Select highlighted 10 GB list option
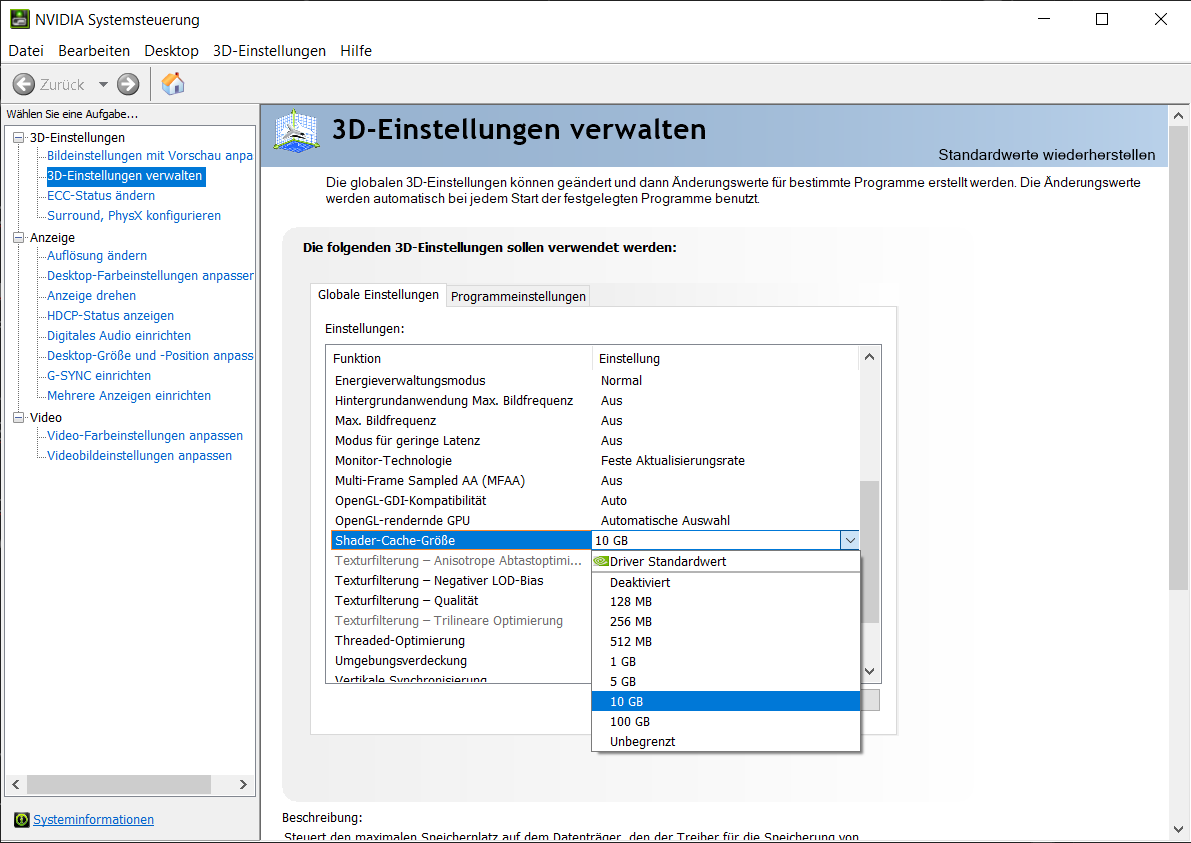 click(725, 702)
